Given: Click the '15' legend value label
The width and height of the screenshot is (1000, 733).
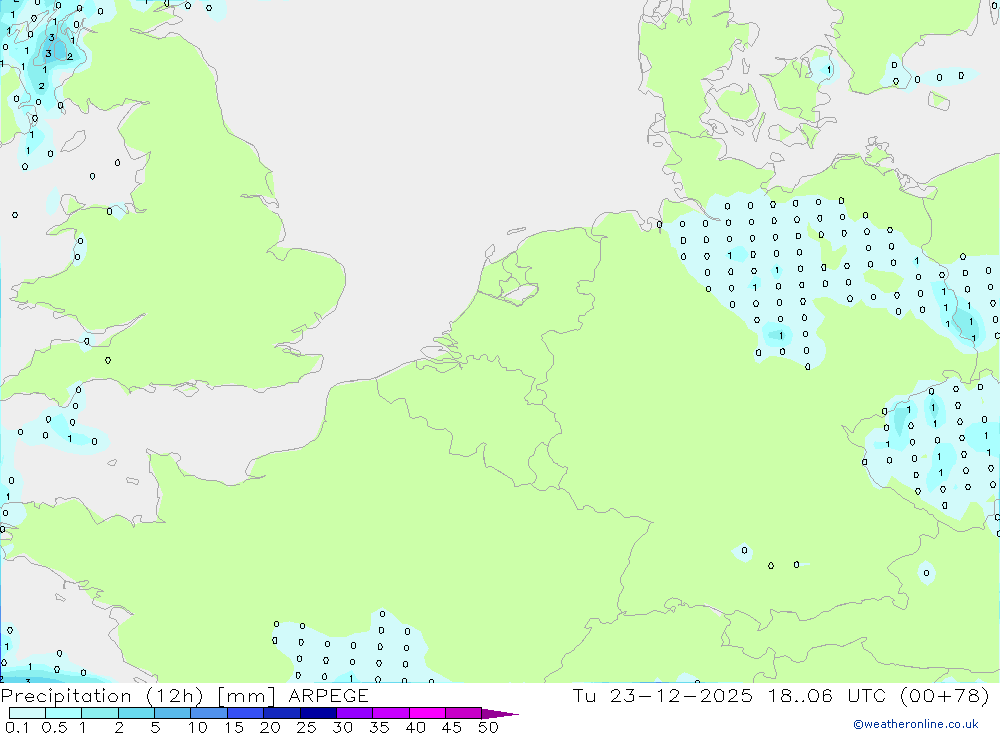Looking at the screenshot, I should (x=234, y=727).
